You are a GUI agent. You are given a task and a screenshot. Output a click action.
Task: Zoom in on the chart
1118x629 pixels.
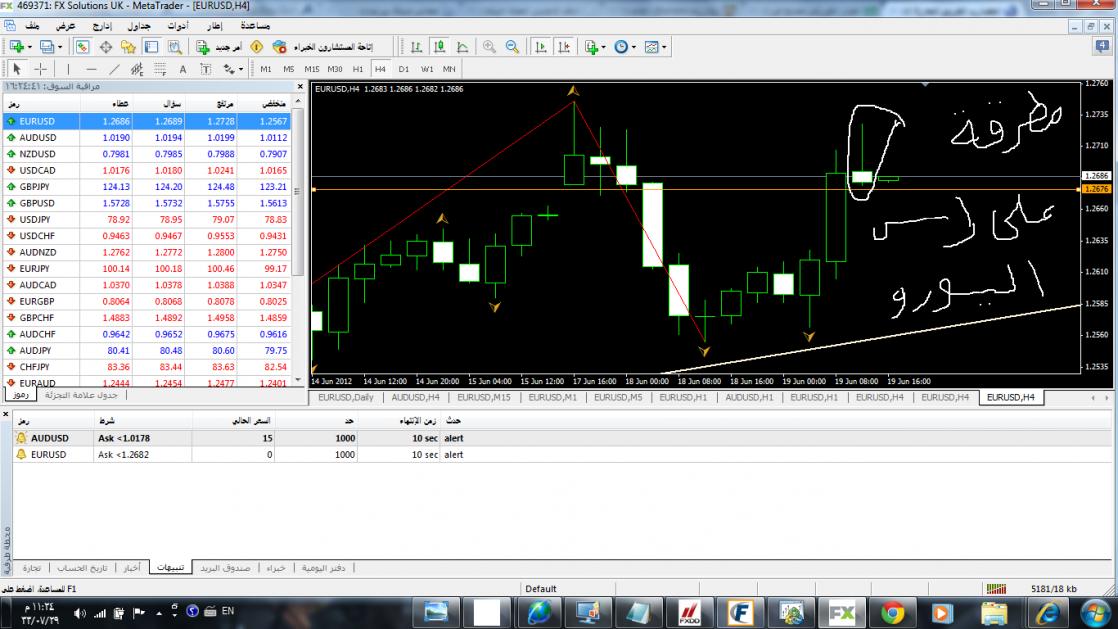coord(489,47)
